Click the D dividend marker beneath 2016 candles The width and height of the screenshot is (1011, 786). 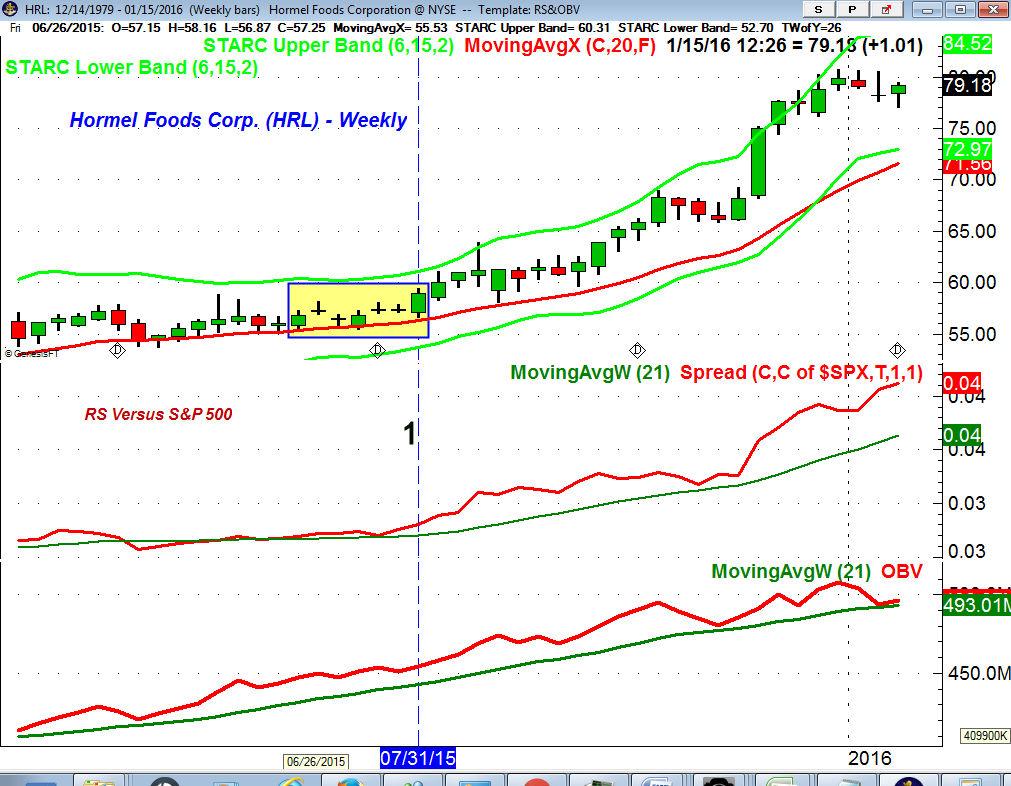pos(897,350)
